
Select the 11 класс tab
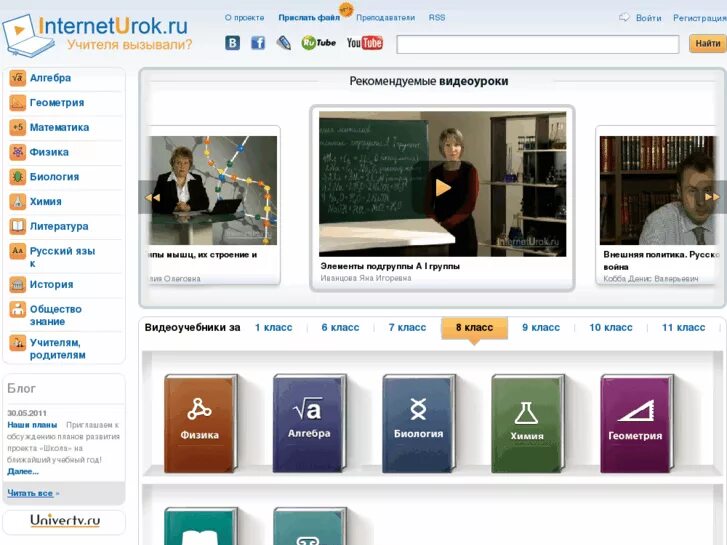coord(683,327)
